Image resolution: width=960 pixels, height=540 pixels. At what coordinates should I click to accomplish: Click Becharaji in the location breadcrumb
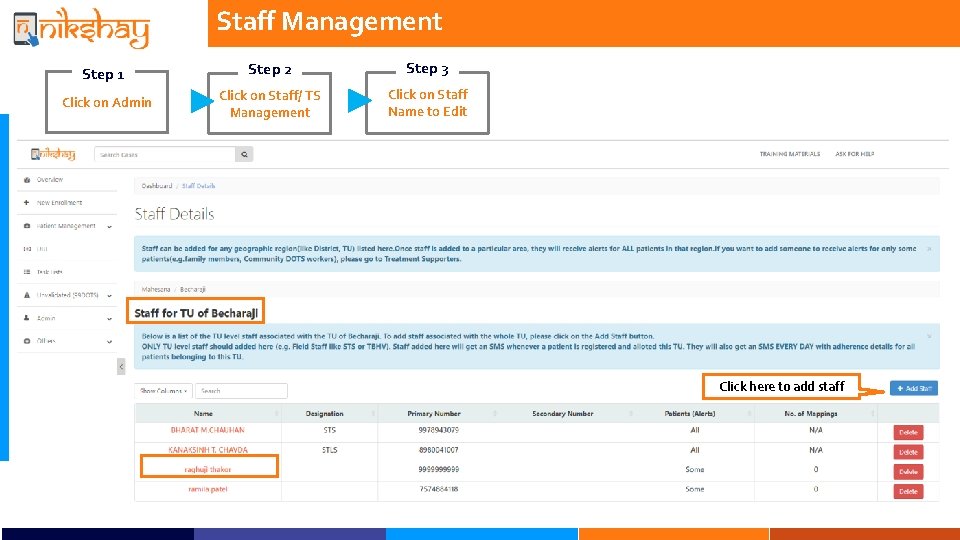tap(193, 289)
